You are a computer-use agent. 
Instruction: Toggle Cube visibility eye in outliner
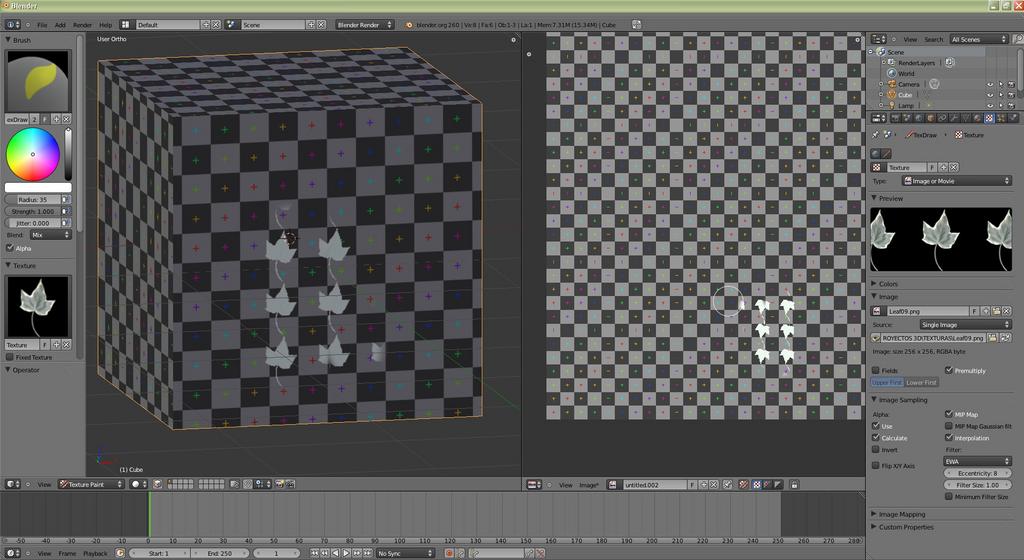pyautogui.click(x=990, y=95)
